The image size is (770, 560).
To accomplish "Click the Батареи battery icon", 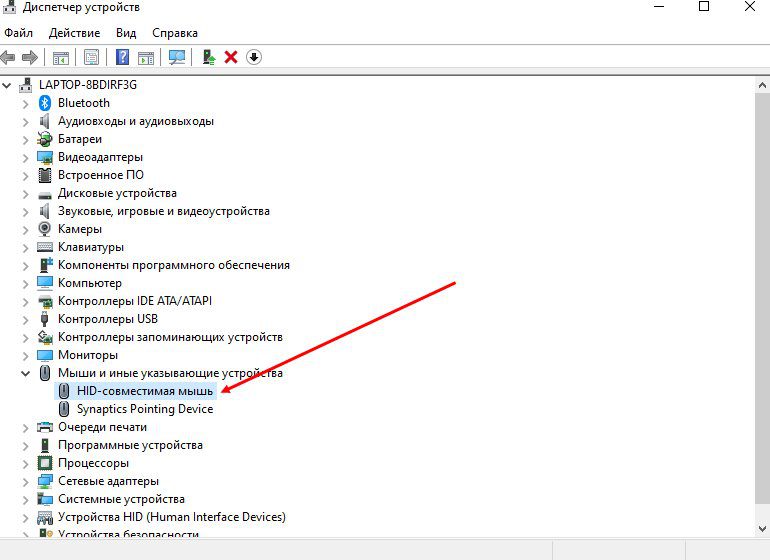I will 45,139.
